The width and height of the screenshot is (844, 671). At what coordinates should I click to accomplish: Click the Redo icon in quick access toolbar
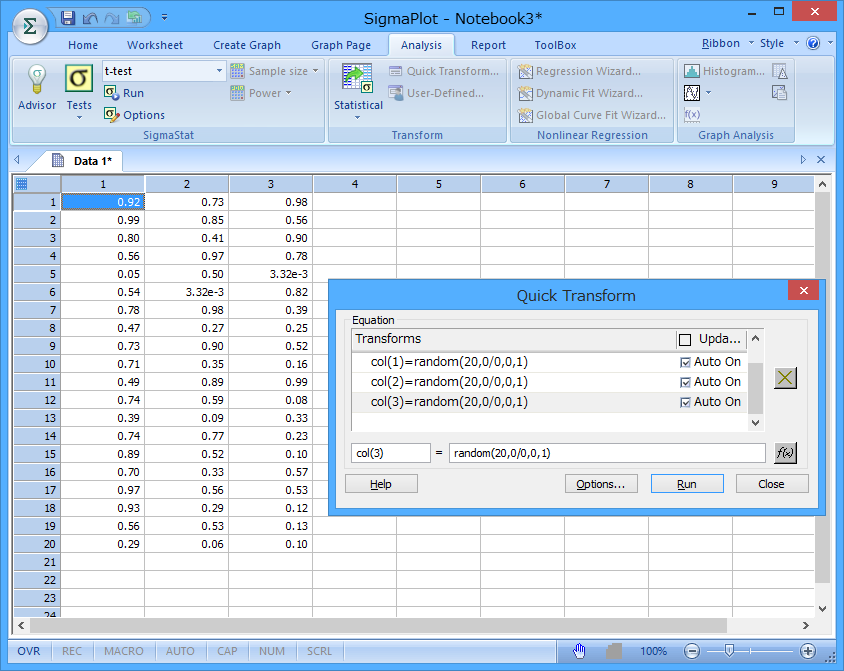[112, 18]
